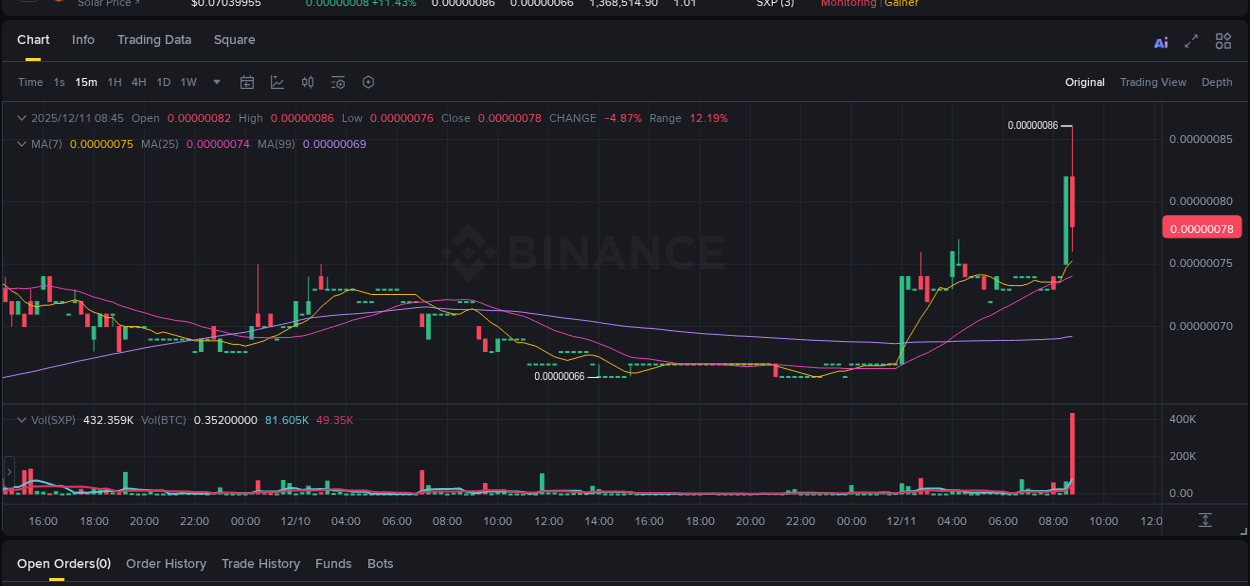
Task: Enable the 1s timeframe interval
Action: pyautogui.click(x=58, y=82)
